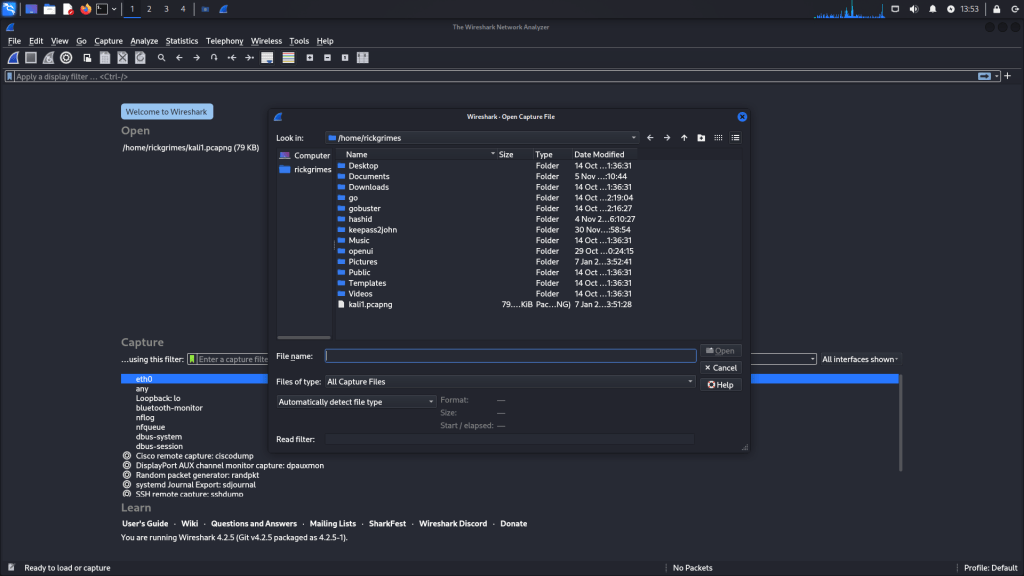Cancel the Open Capture File dialog
The width and height of the screenshot is (1024, 576).
pyautogui.click(x=720, y=368)
